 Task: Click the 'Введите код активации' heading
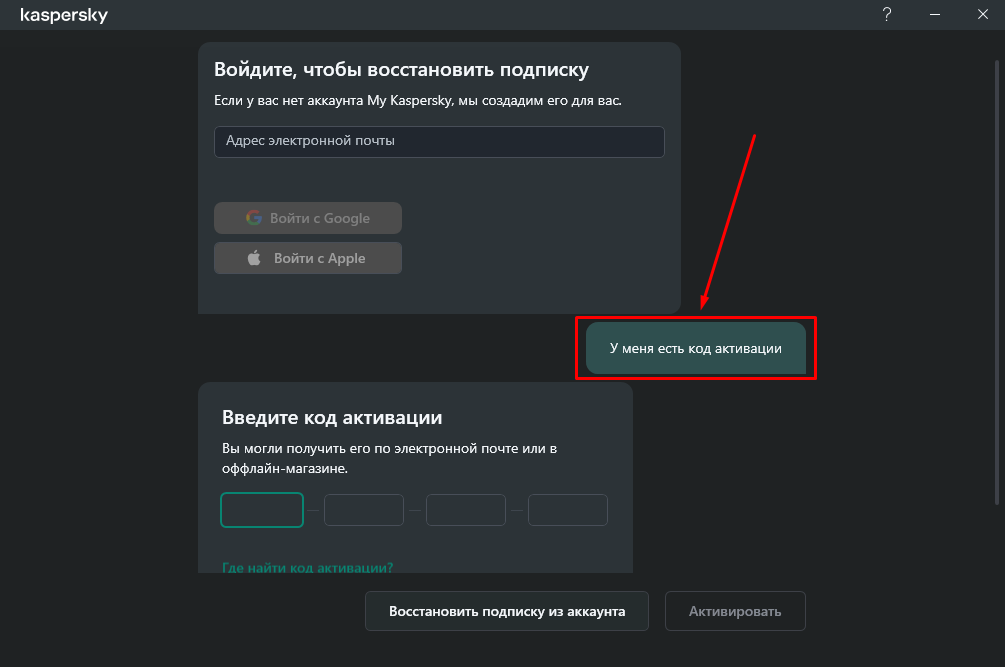coord(332,417)
